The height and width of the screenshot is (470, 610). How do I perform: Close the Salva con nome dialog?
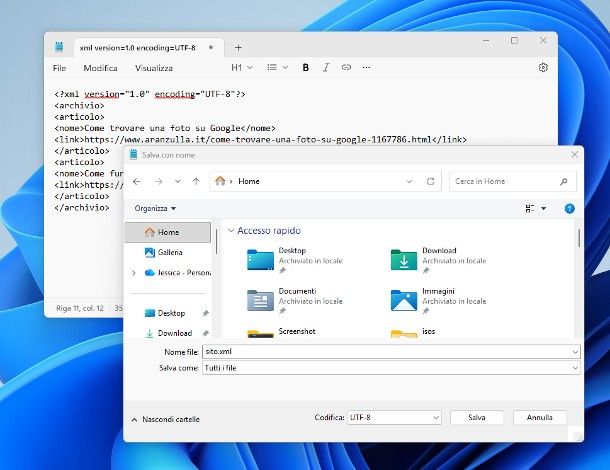574,155
